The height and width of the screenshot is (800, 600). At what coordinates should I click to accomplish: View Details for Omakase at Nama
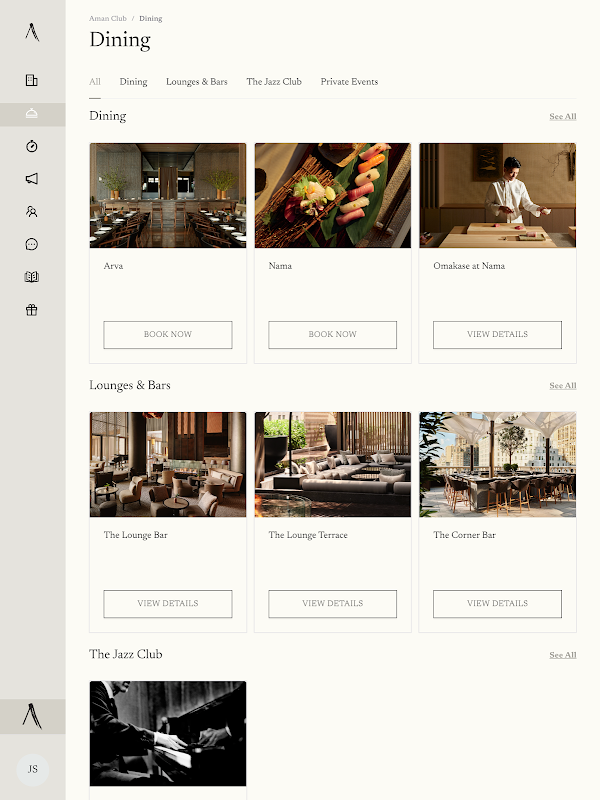tap(497, 335)
